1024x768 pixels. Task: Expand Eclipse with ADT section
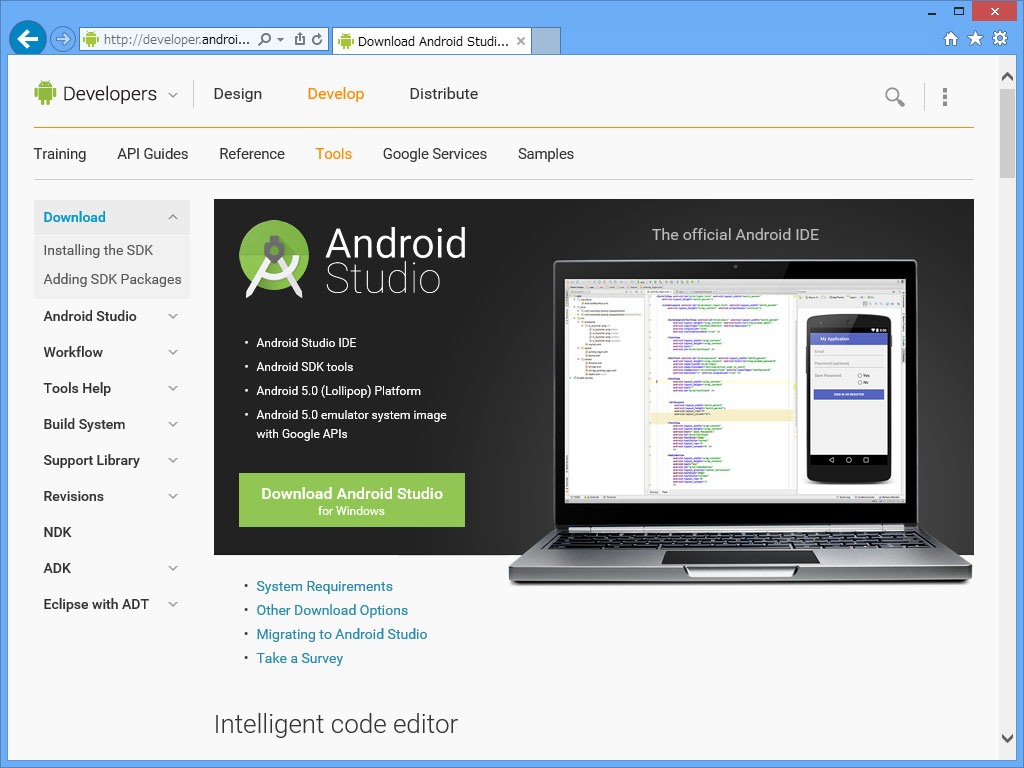click(173, 604)
